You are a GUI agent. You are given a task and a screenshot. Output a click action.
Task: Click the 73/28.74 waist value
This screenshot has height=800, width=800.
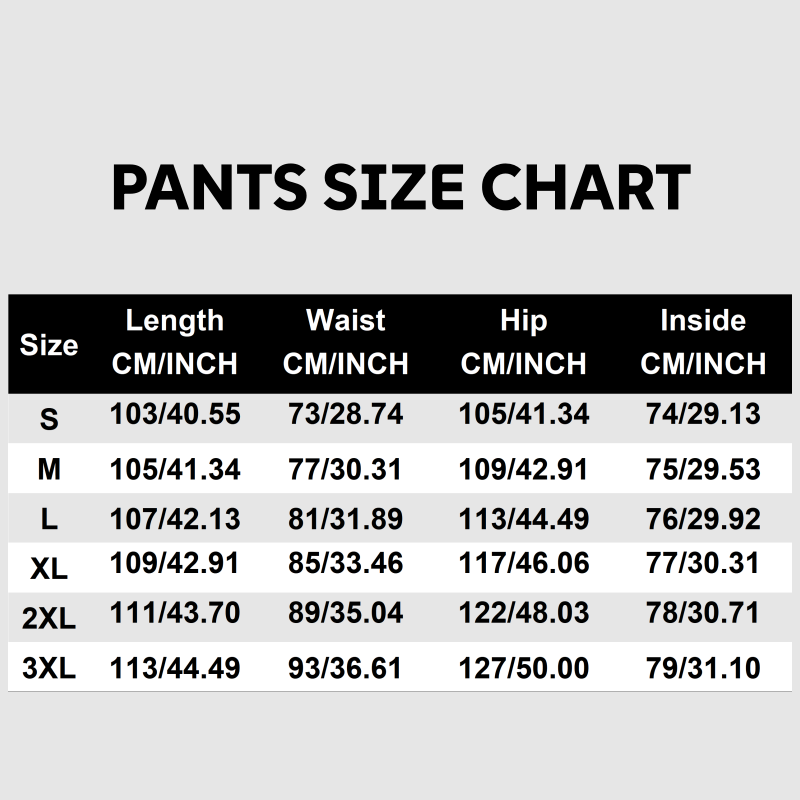click(x=345, y=414)
